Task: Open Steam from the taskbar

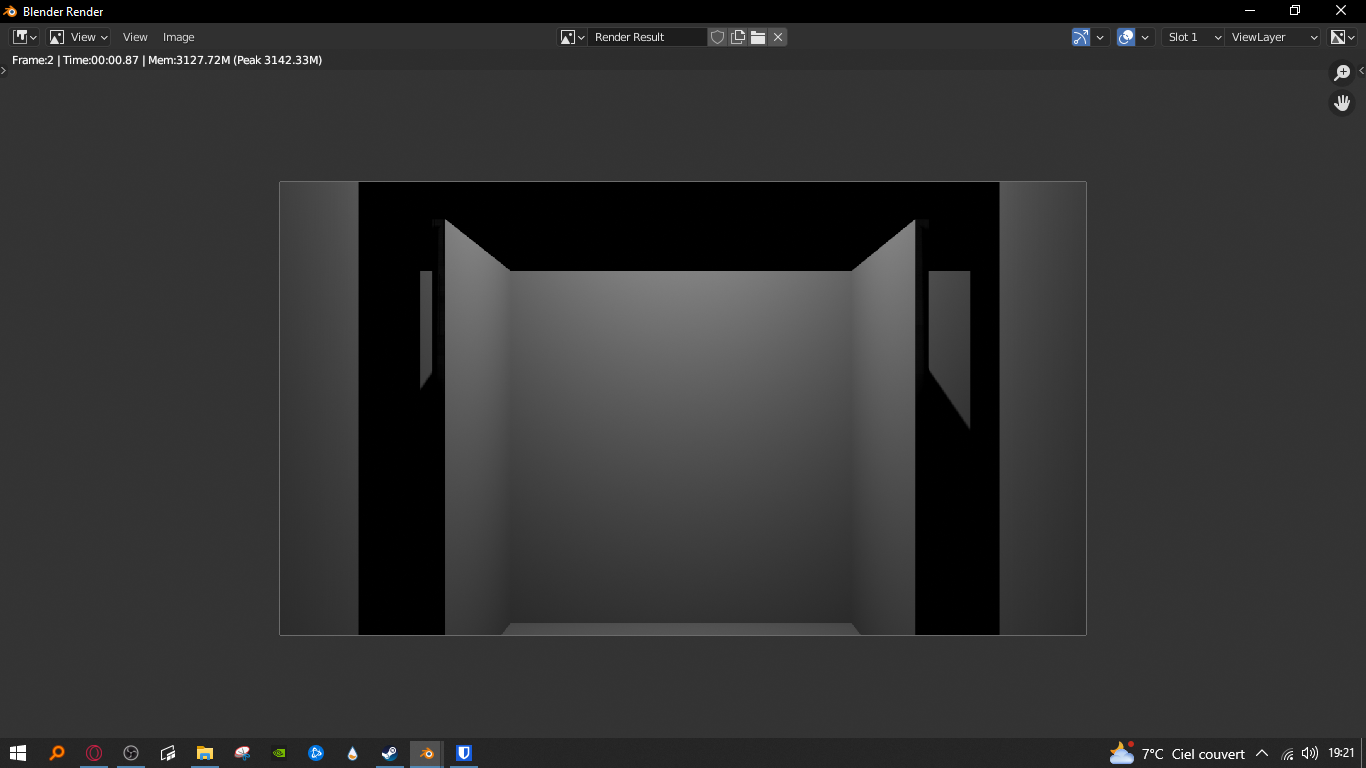Action: click(x=390, y=753)
